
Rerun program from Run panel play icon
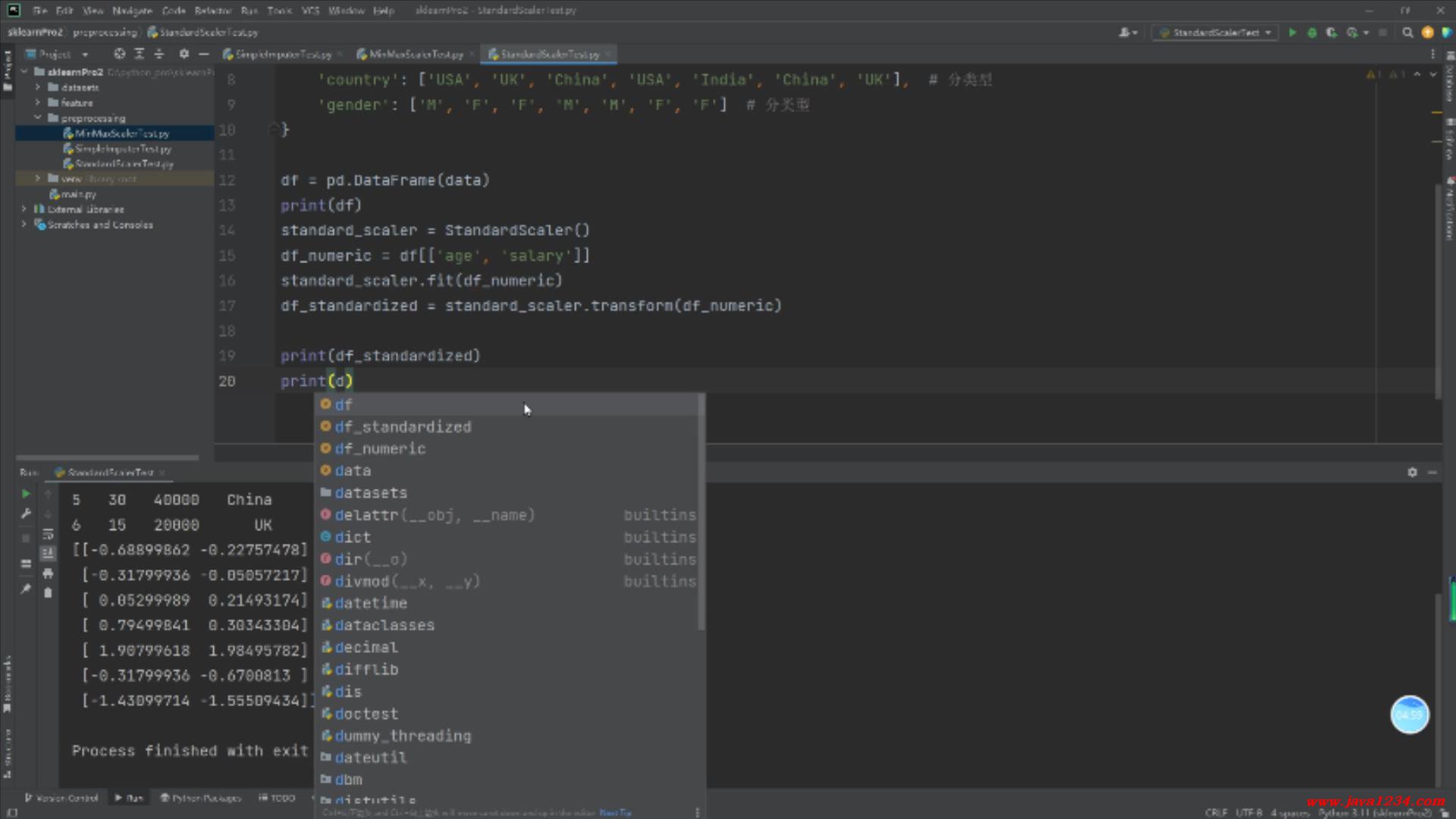coord(26,494)
